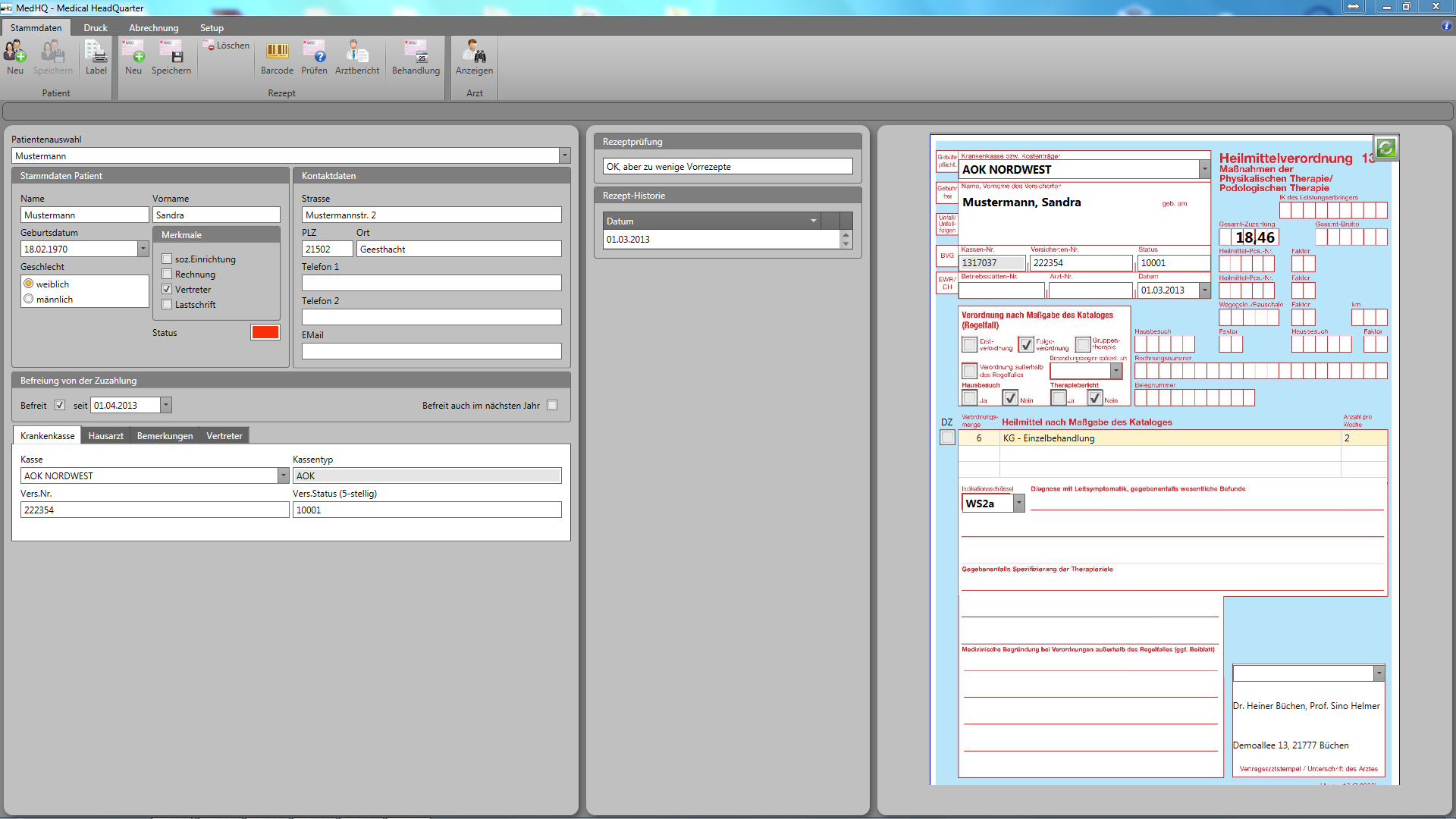Open the WS2a Indikationsschlüssel dropdown
This screenshot has height=819, width=1456.
pyautogui.click(x=1018, y=504)
